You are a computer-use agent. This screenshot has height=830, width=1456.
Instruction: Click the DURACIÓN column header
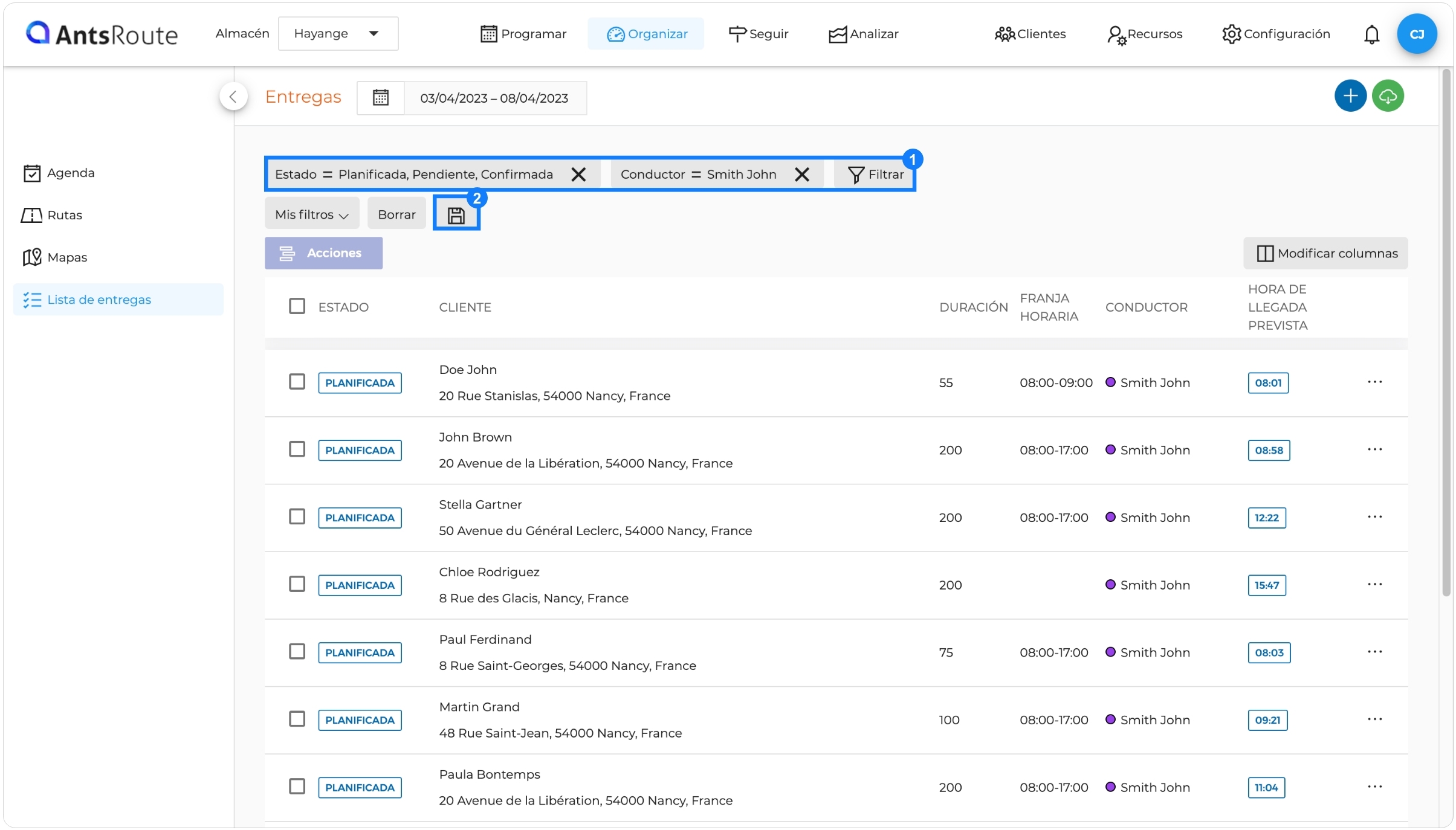[x=973, y=307]
